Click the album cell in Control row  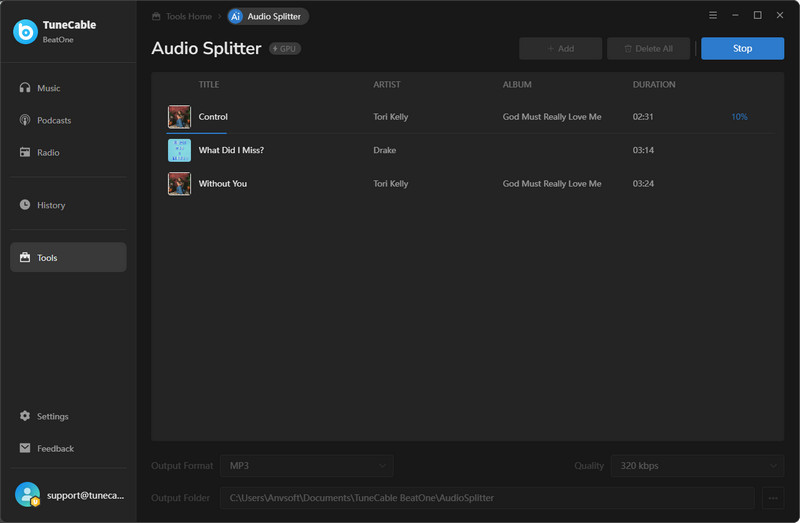click(552, 117)
